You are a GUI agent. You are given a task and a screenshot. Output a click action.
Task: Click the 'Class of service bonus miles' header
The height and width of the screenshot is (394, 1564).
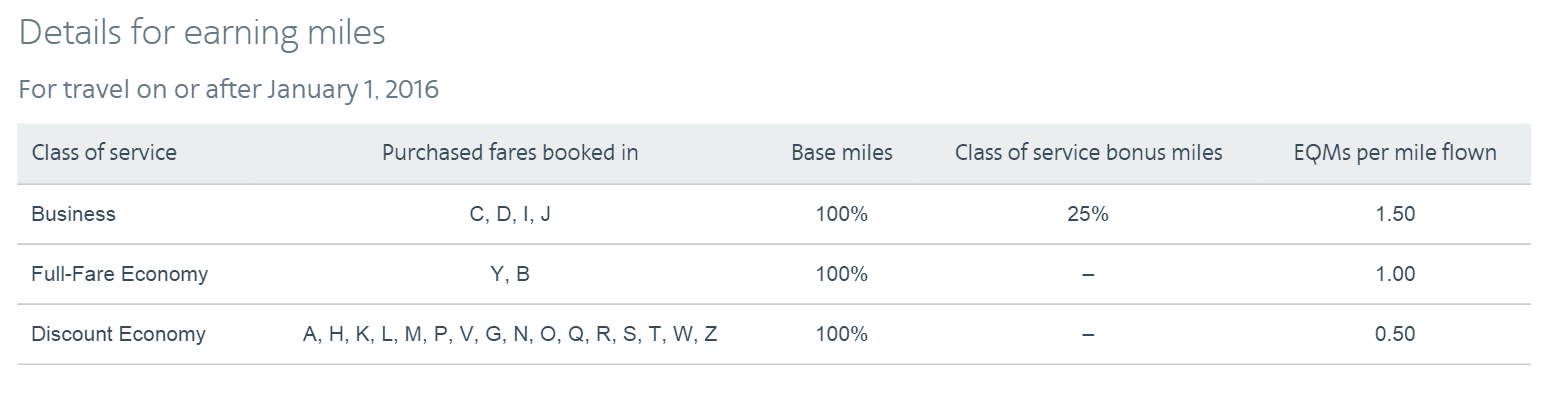point(1088,153)
